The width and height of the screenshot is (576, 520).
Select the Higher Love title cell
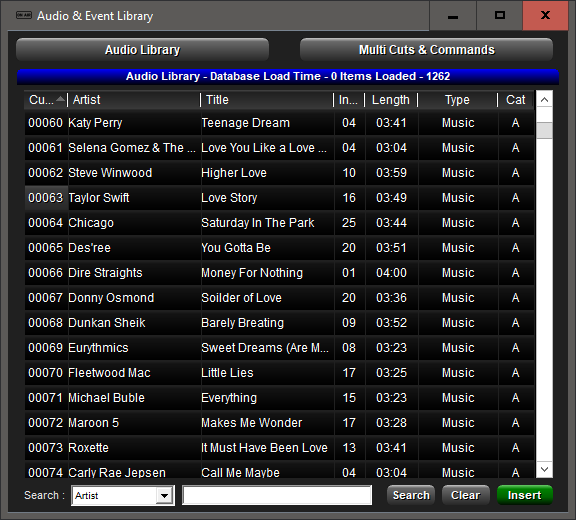tap(267, 173)
